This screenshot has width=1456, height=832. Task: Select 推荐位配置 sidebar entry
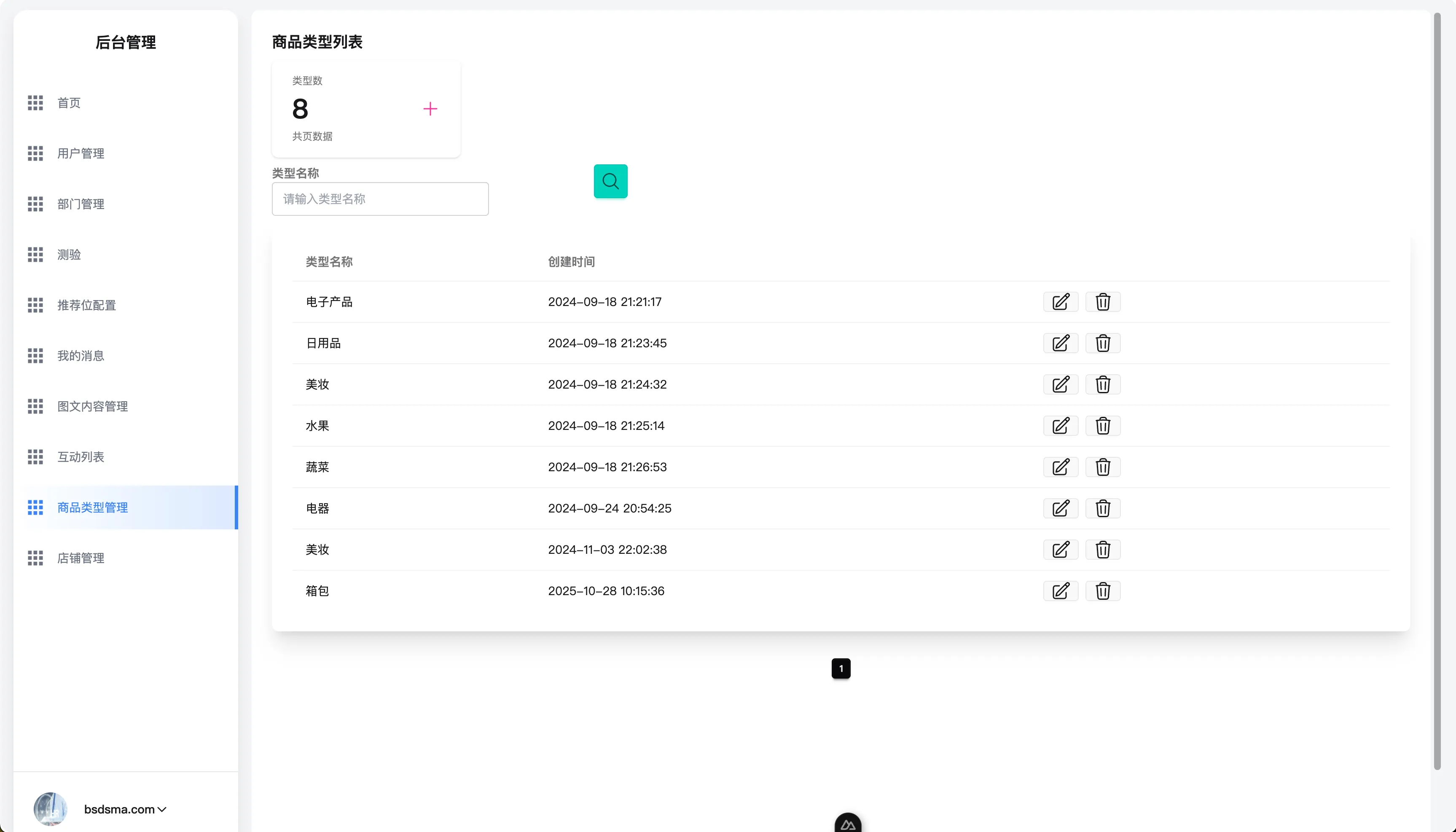pos(86,305)
